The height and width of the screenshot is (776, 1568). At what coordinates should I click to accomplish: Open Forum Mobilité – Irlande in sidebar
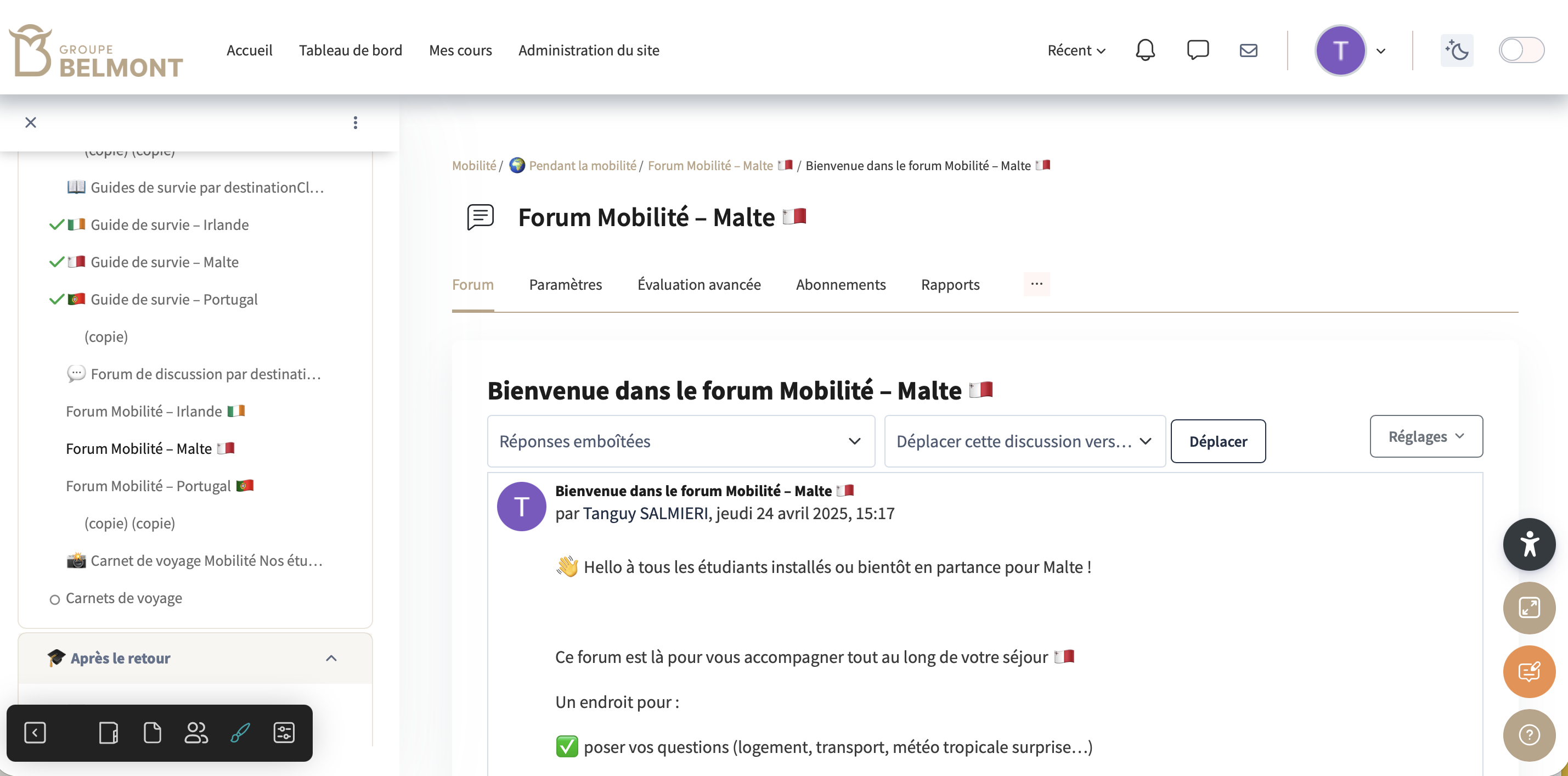click(x=155, y=411)
